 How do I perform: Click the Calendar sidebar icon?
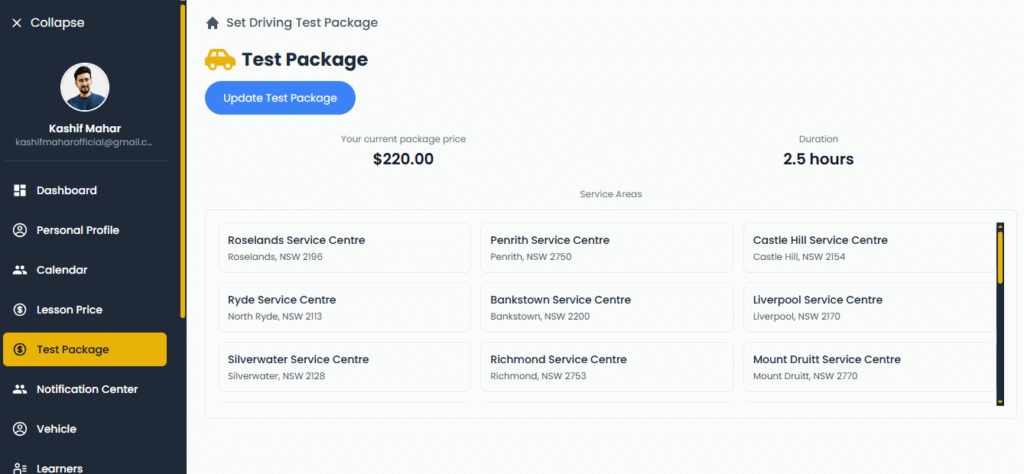pos(19,270)
